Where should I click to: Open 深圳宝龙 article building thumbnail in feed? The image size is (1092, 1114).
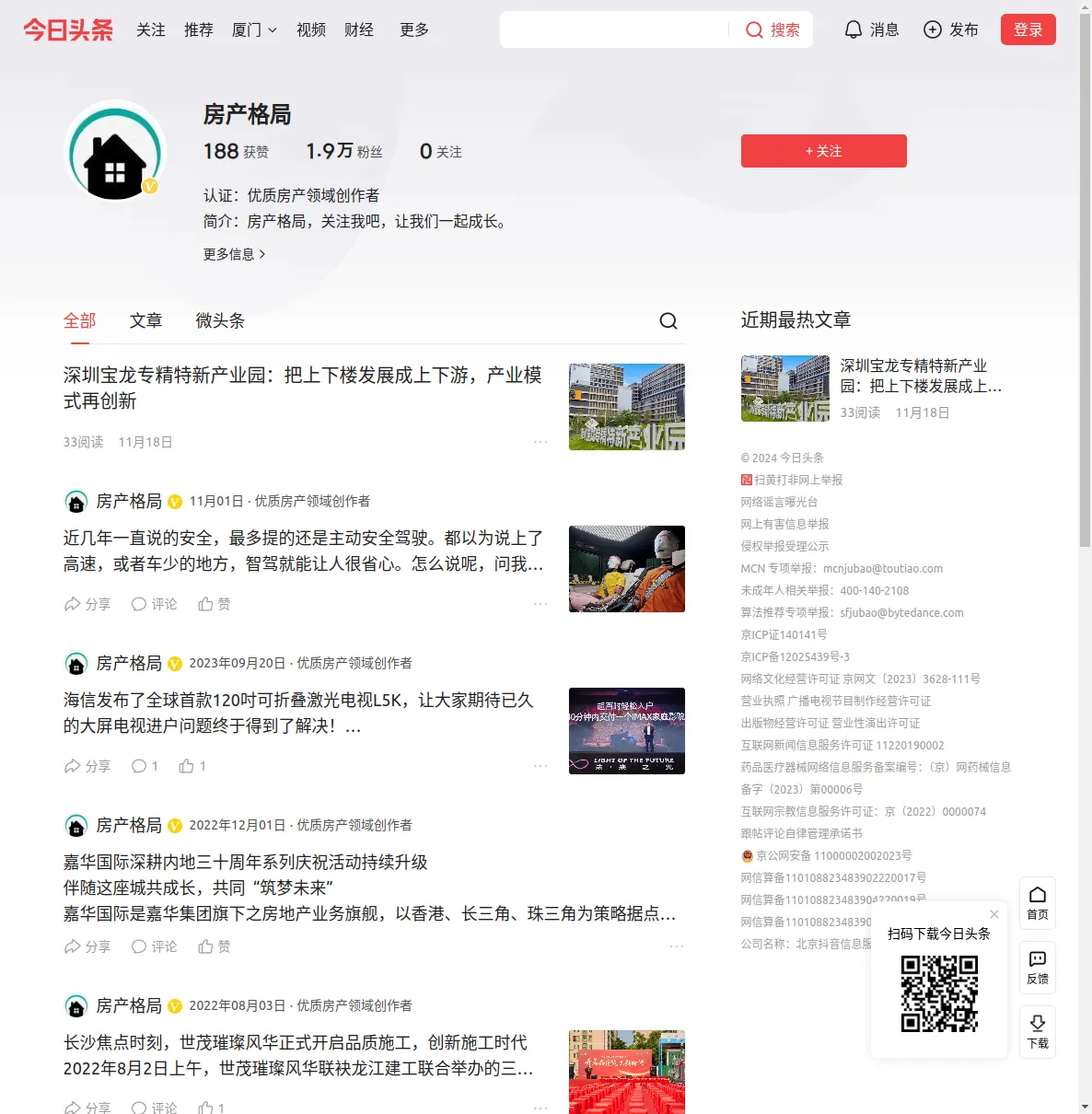pos(627,407)
